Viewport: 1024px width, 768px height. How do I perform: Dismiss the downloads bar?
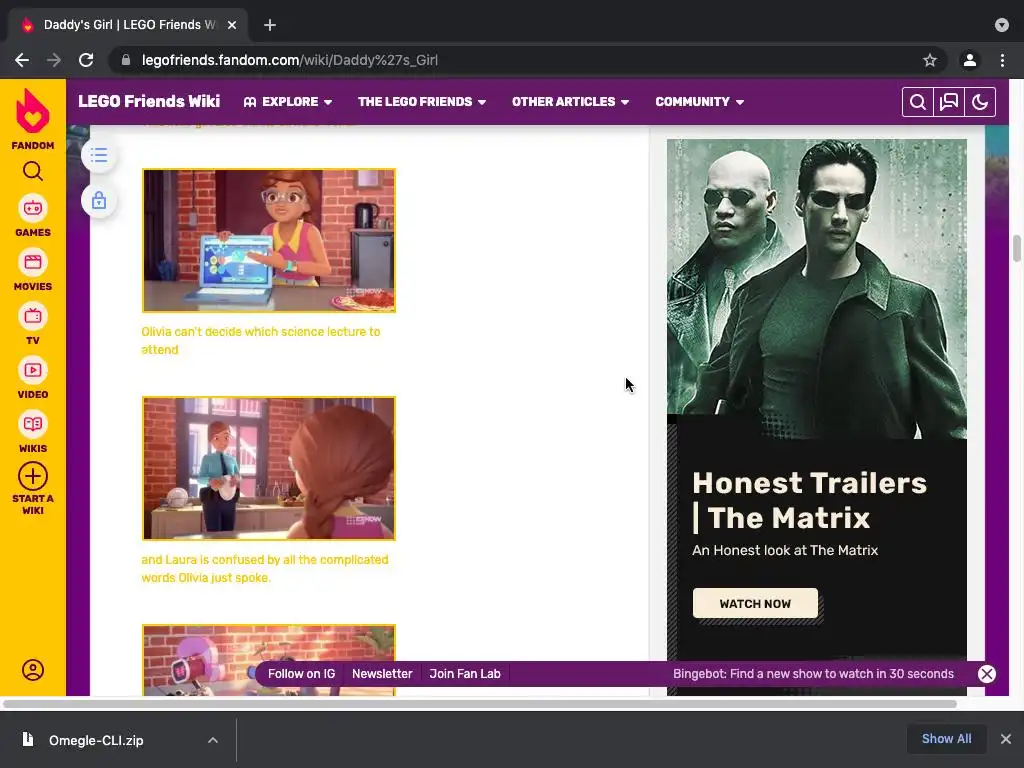(x=1006, y=739)
